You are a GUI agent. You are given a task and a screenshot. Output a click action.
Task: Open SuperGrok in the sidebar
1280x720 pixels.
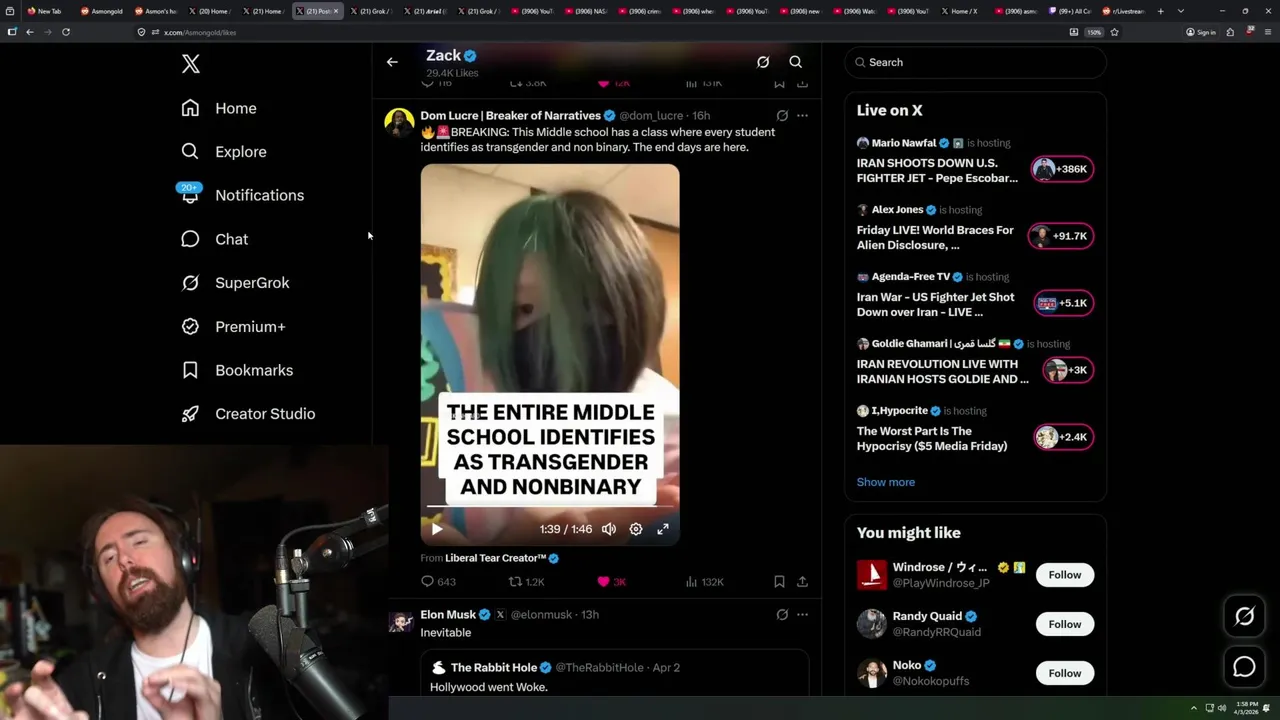coord(235,283)
